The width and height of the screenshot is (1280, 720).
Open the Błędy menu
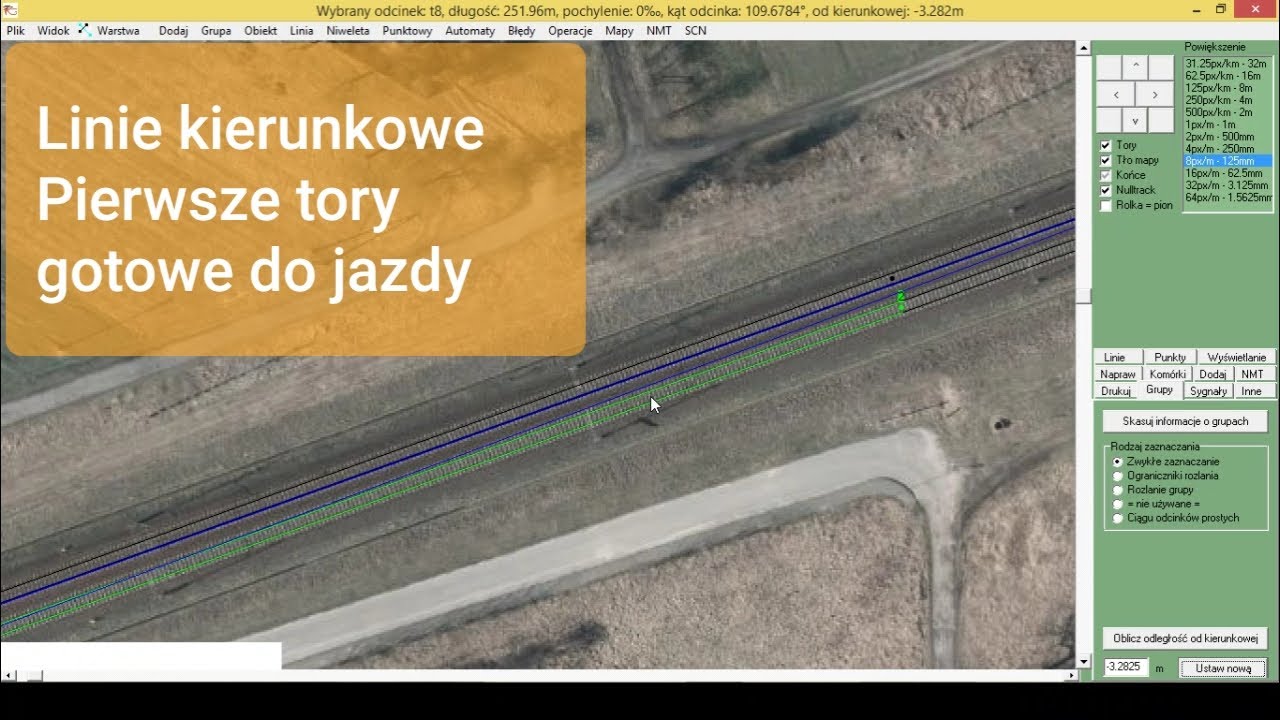(x=521, y=31)
